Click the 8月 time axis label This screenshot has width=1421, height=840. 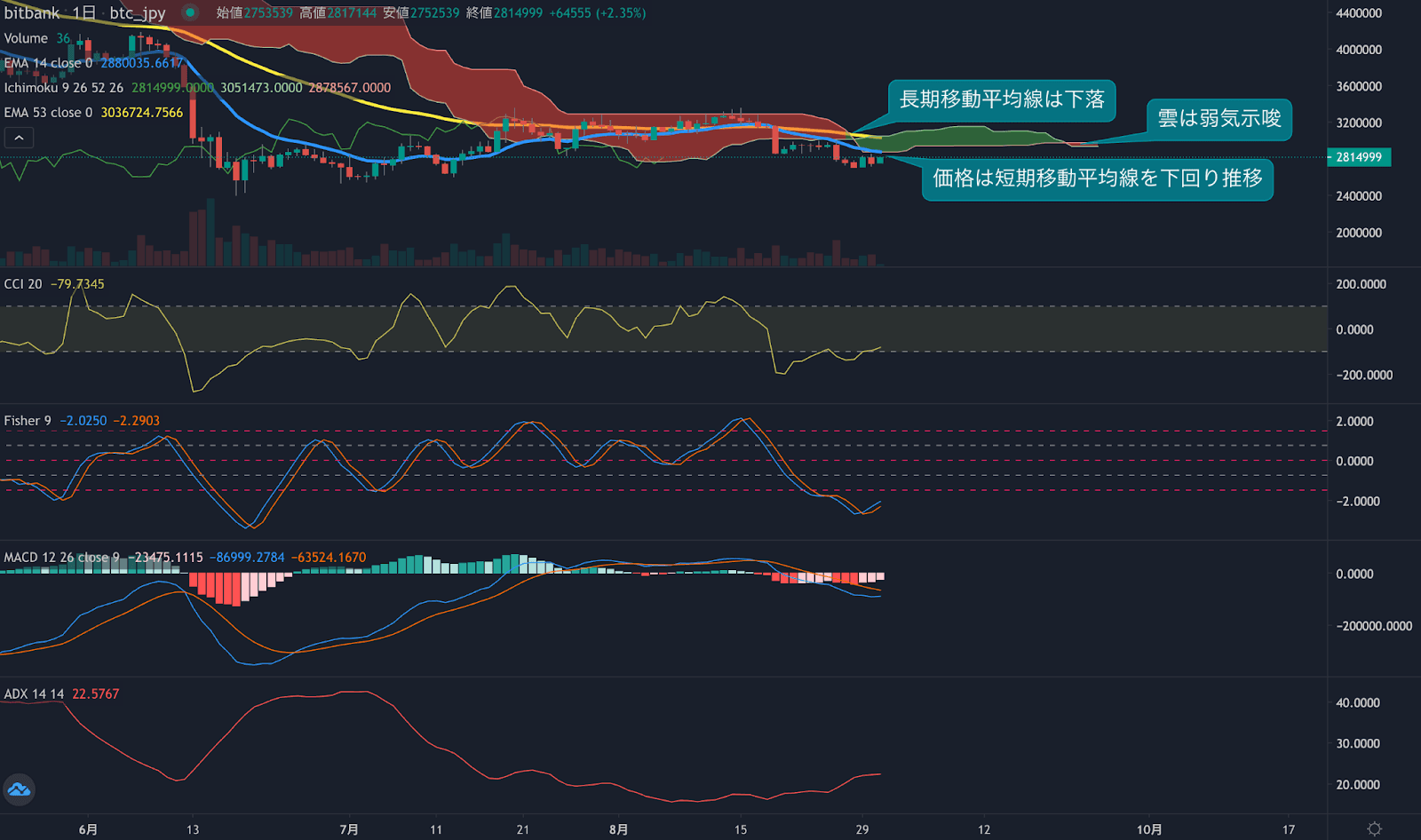618,829
